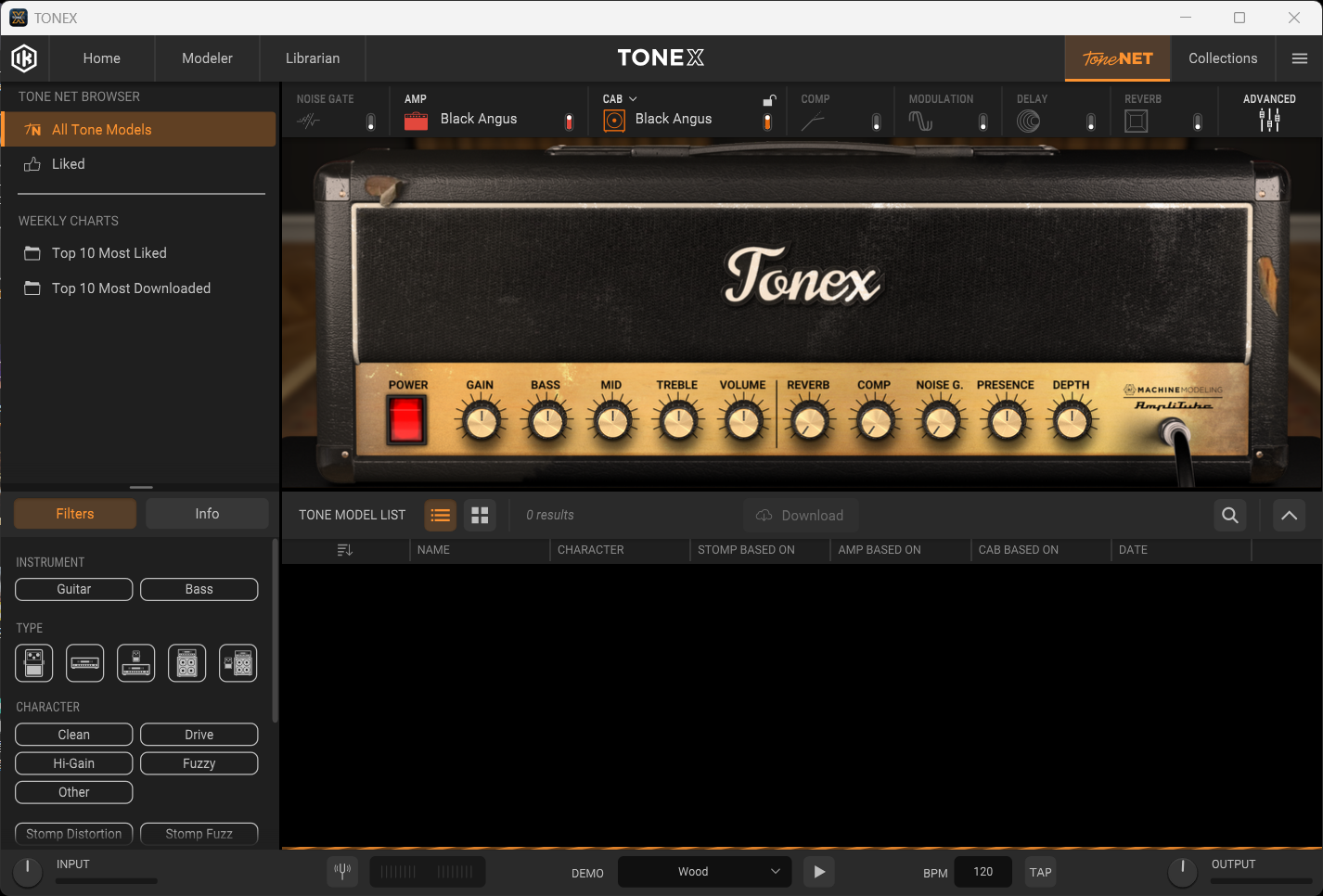This screenshot has width=1323, height=896.
Task: Click the red amp head icon
Action: [x=417, y=121]
